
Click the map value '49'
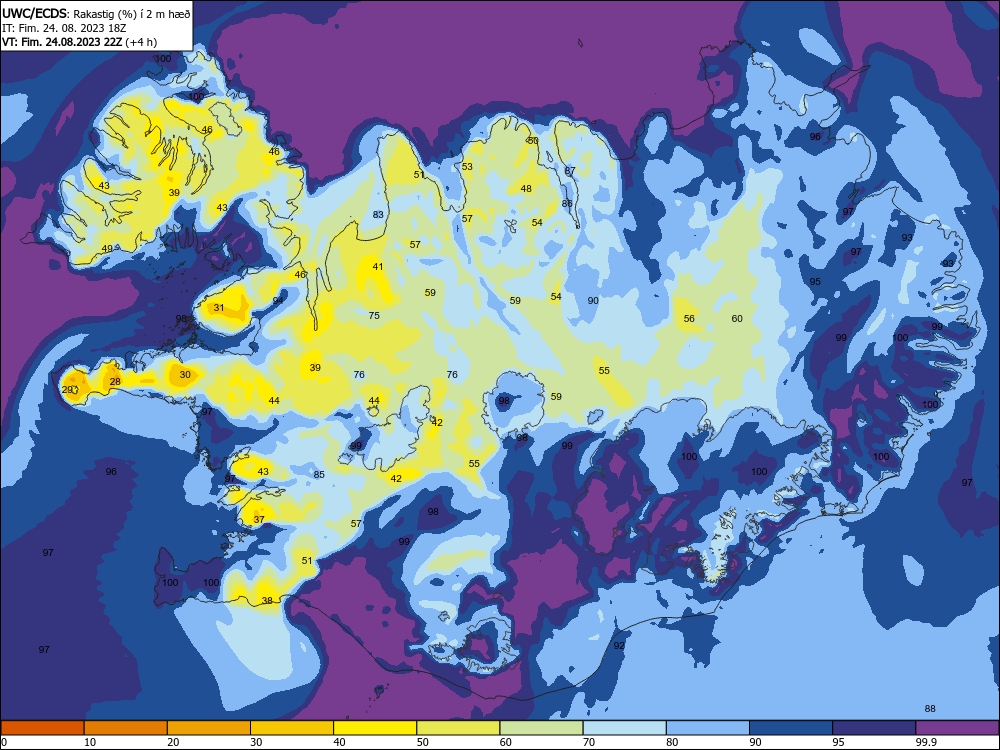107,249
